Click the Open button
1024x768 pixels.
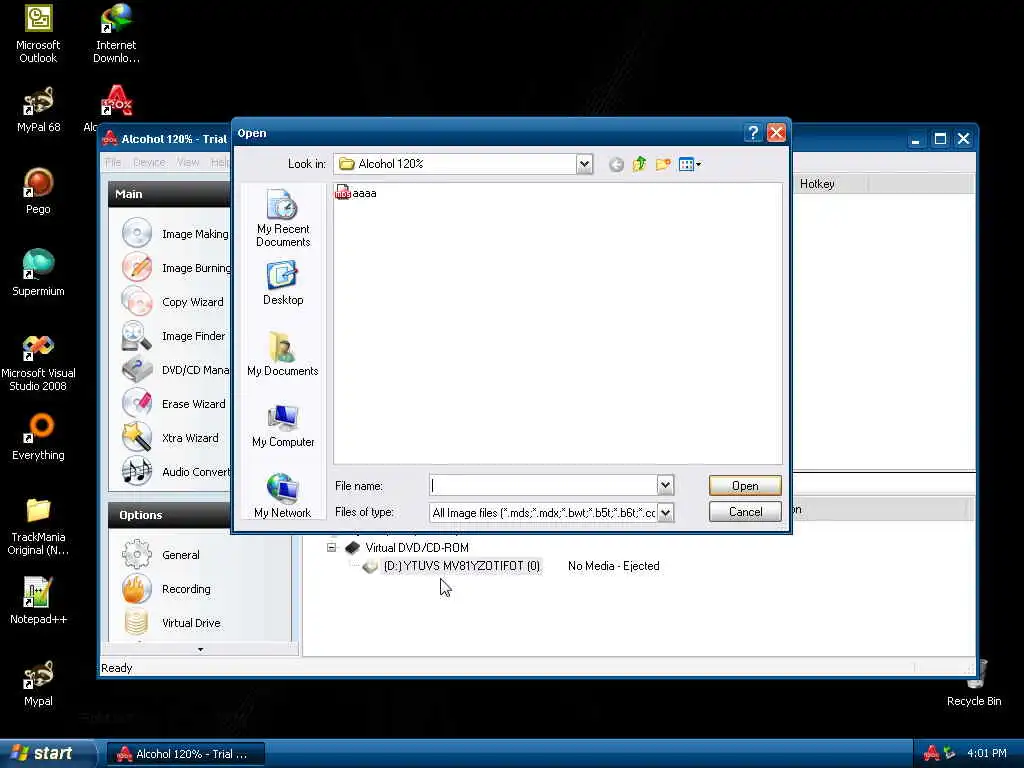[x=745, y=485]
